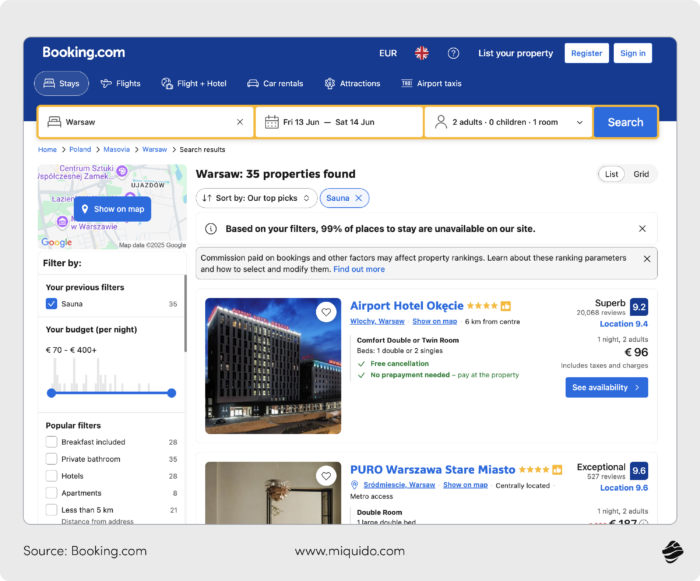Check the Less than 5 km filter
This screenshot has height=581, width=700.
click(x=51, y=510)
